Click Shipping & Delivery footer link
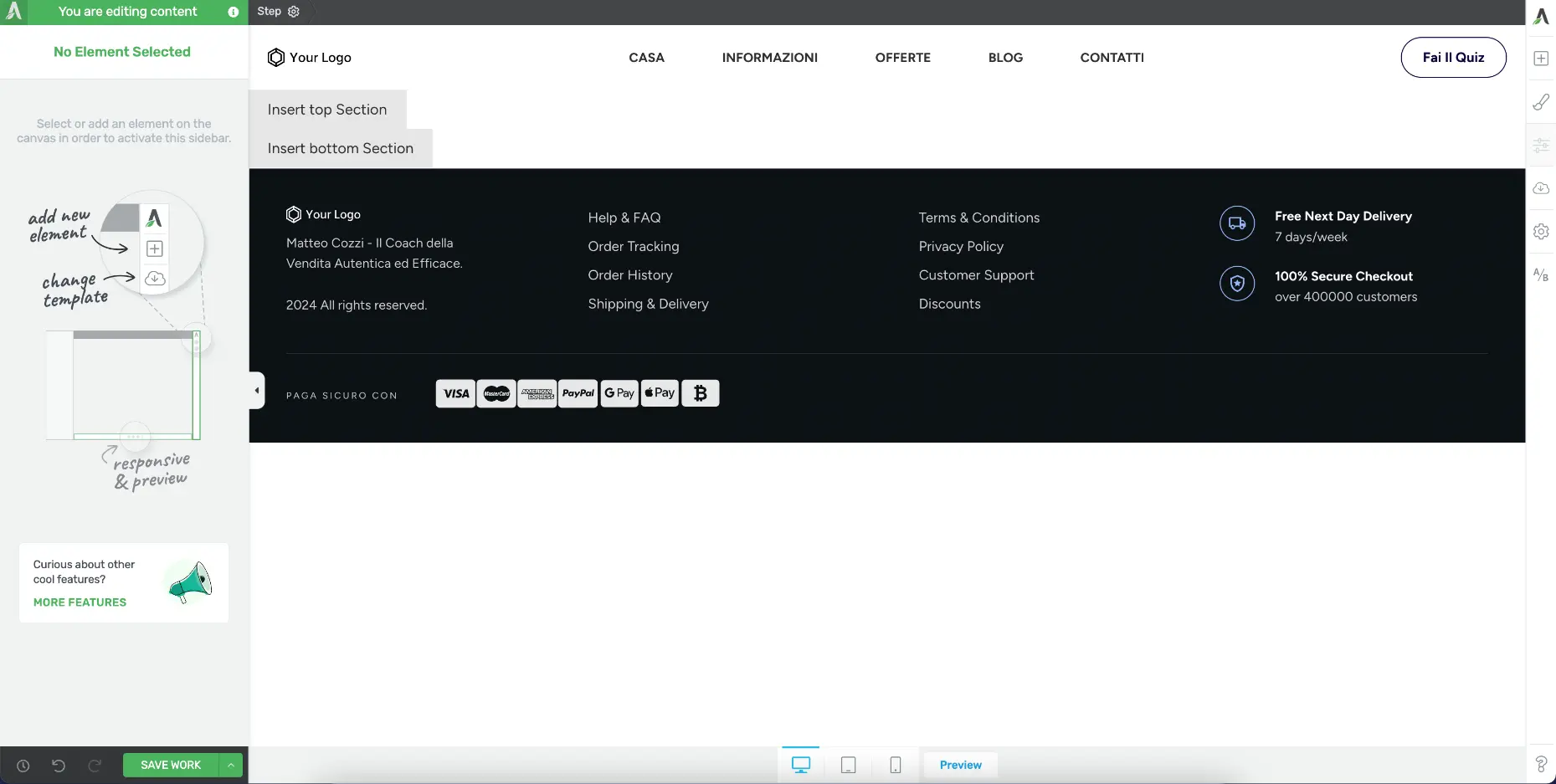Image resolution: width=1556 pixels, height=784 pixels. coord(649,304)
